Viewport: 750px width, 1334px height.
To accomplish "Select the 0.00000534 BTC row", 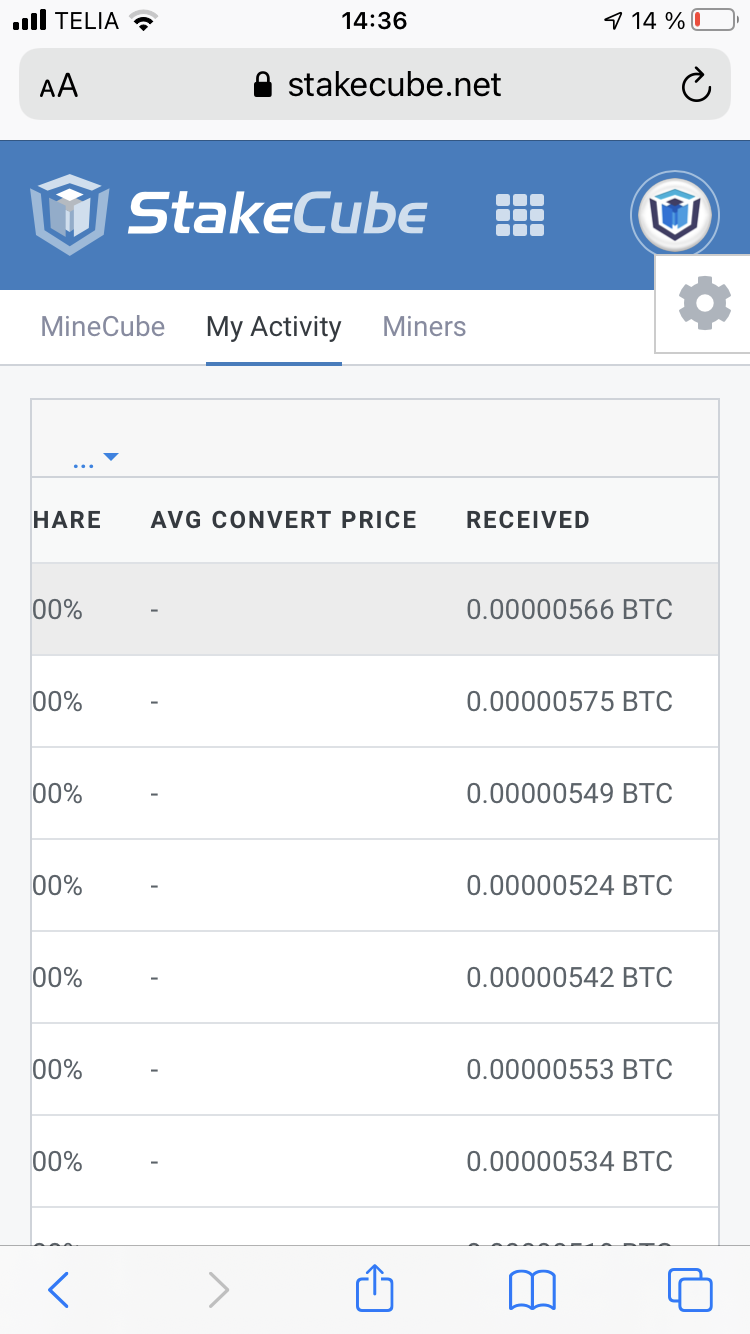I will [x=375, y=1161].
